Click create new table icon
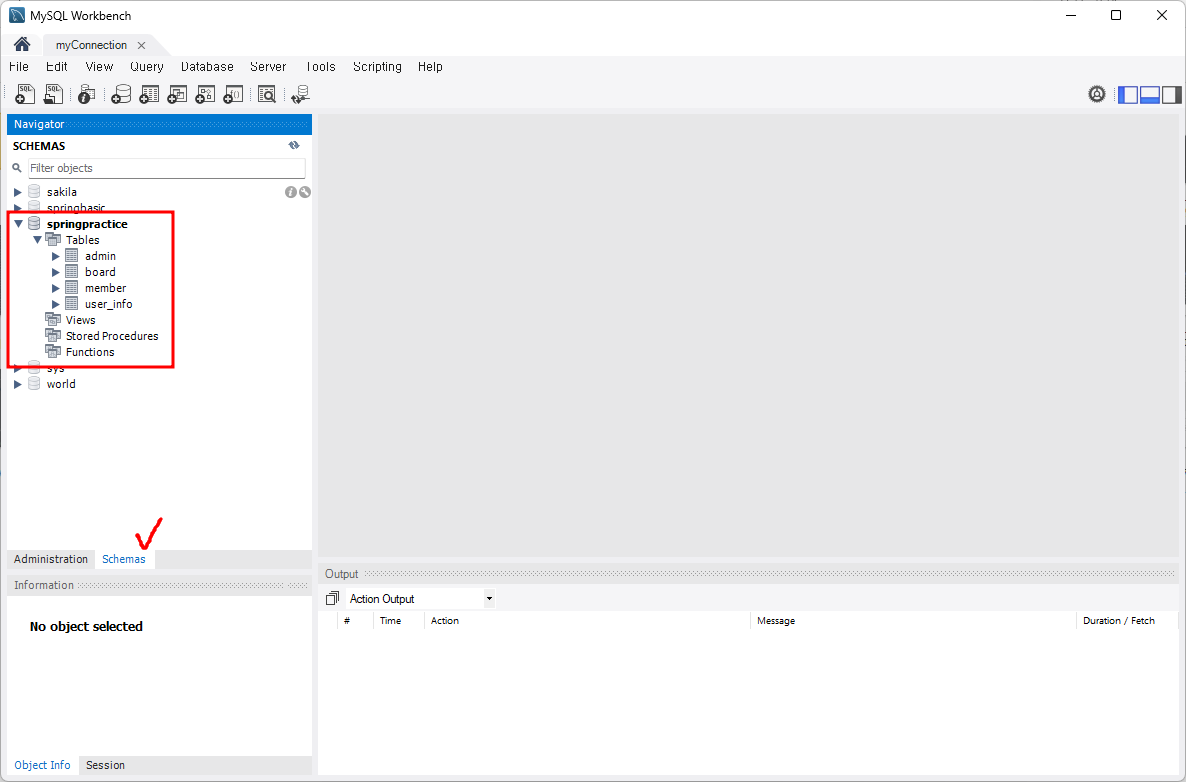 [149, 94]
